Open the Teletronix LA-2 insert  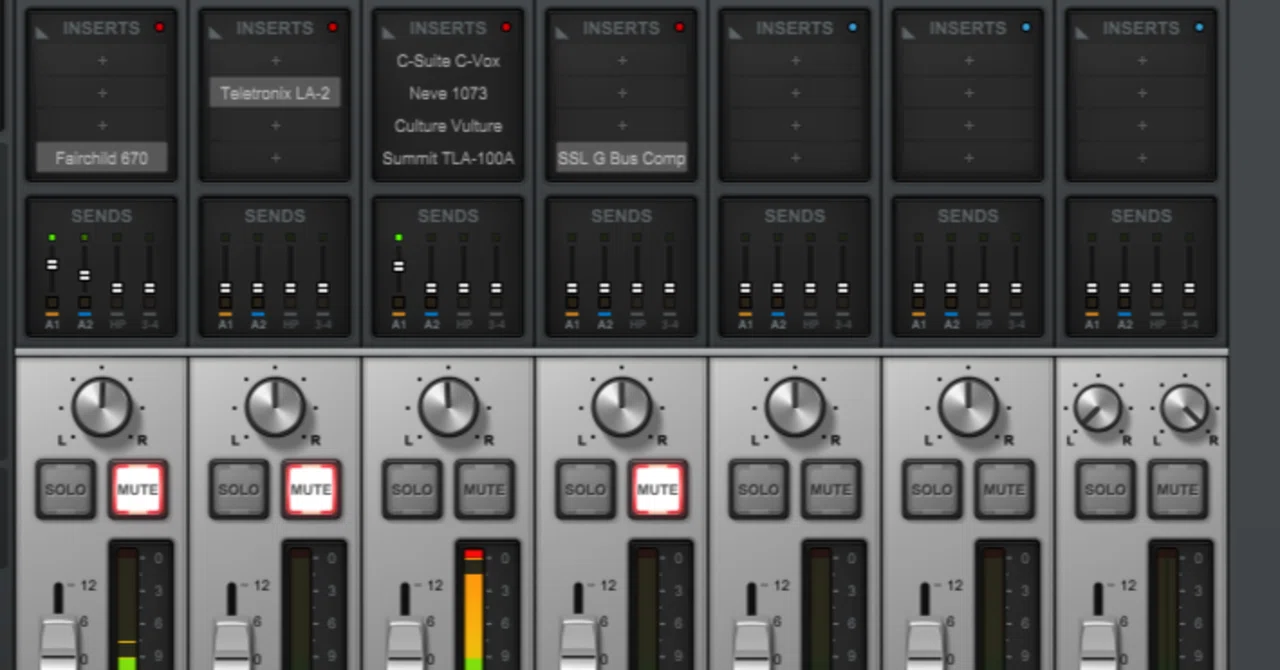(x=275, y=93)
